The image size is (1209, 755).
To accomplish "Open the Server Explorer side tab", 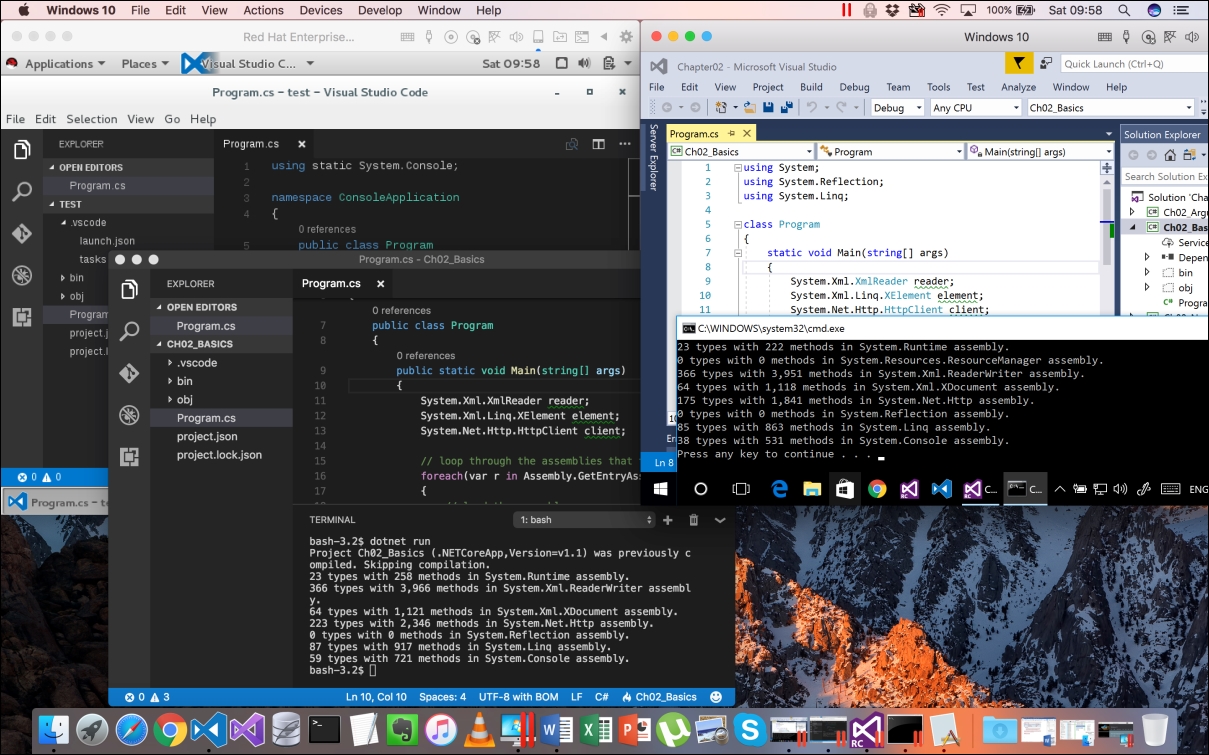I will click(x=654, y=157).
